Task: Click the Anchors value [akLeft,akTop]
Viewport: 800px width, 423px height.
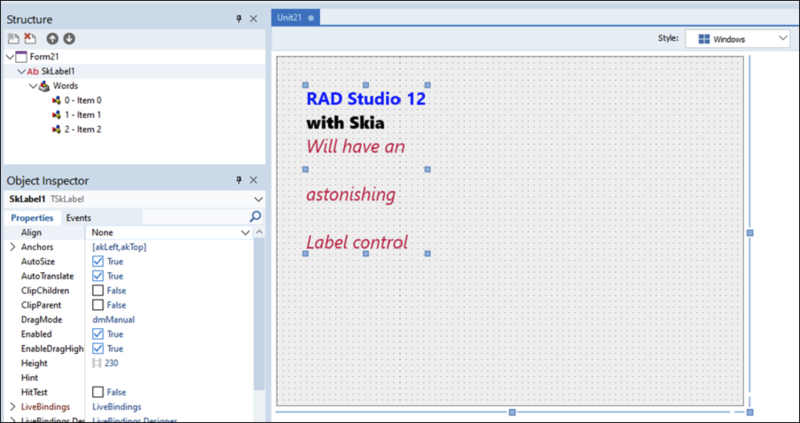Action: tap(119, 247)
